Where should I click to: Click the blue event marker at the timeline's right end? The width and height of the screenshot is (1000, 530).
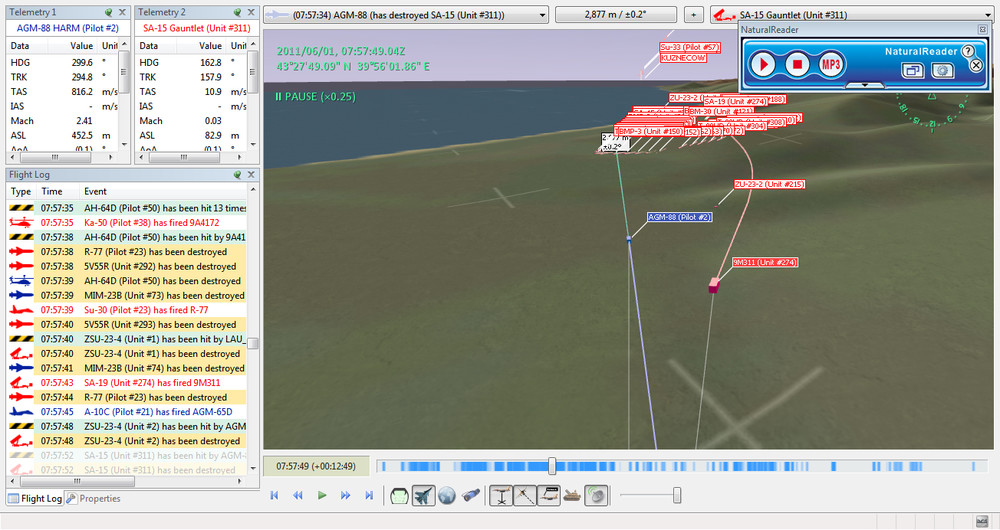973,466
